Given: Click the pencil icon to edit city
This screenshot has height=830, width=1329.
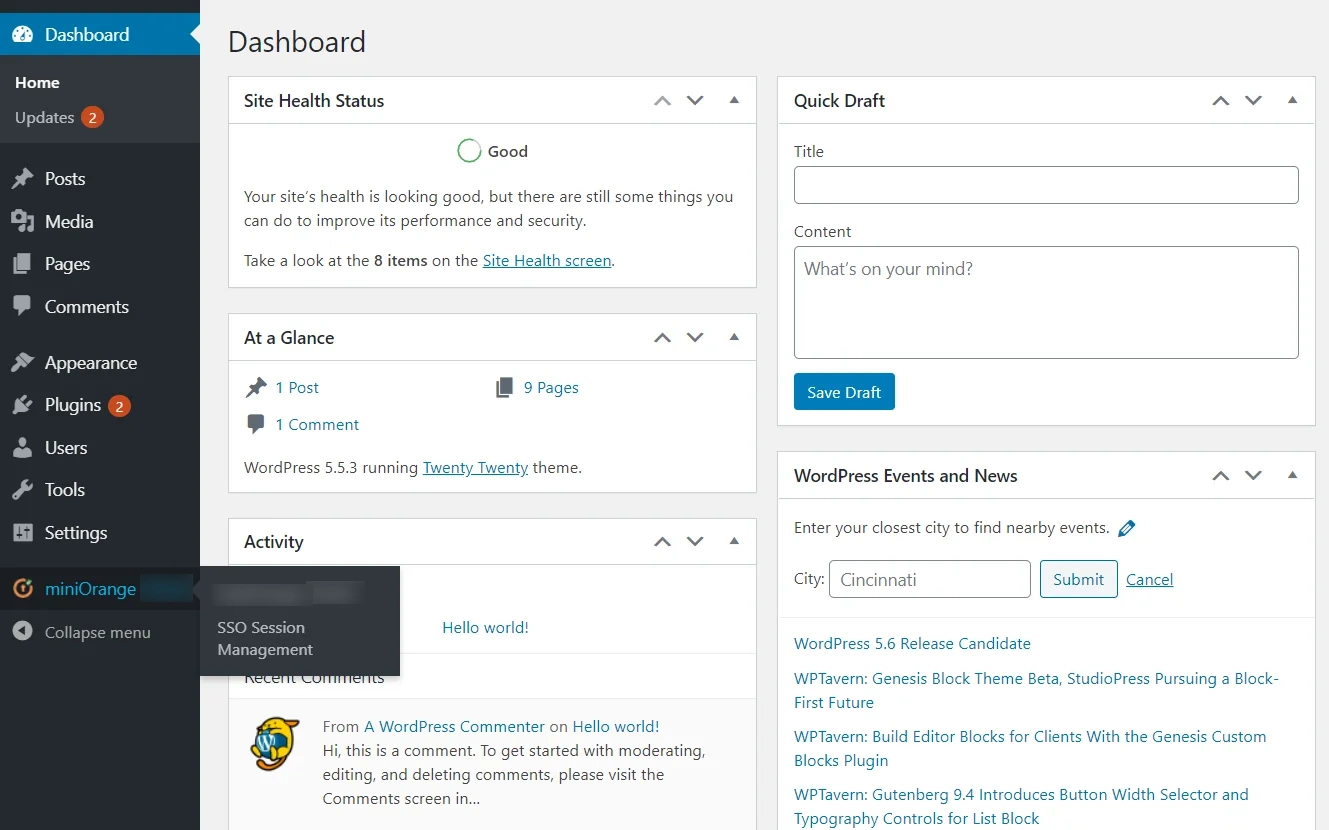Looking at the screenshot, I should (x=1127, y=528).
